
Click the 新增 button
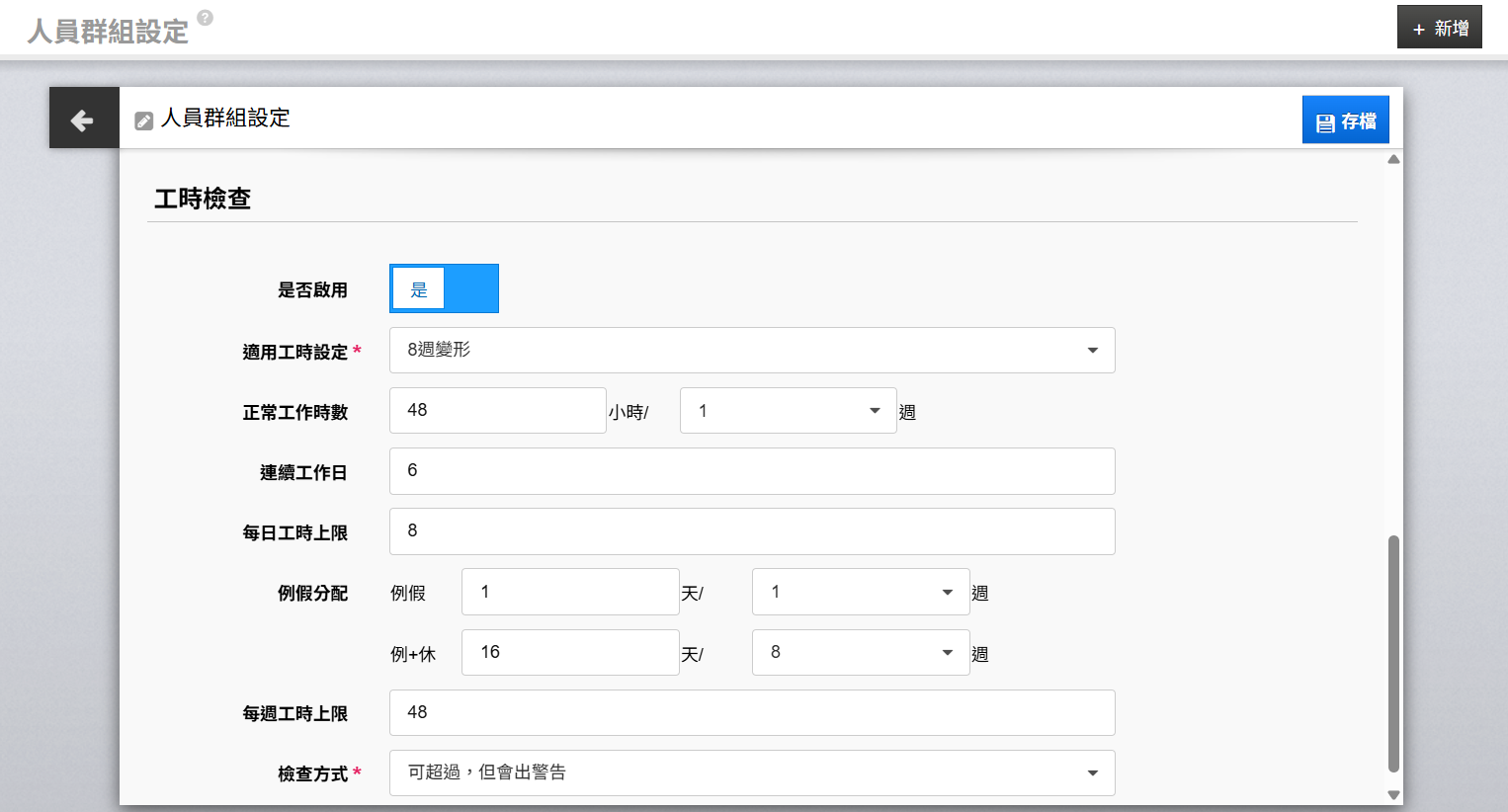pos(1439,27)
